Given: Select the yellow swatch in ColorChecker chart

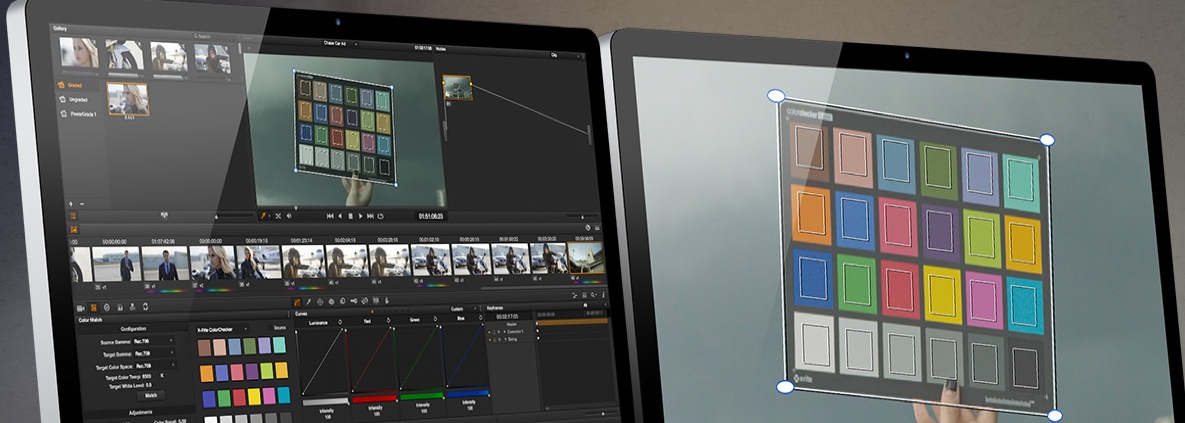Looking at the screenshot, I should click(x=252, y=396).
